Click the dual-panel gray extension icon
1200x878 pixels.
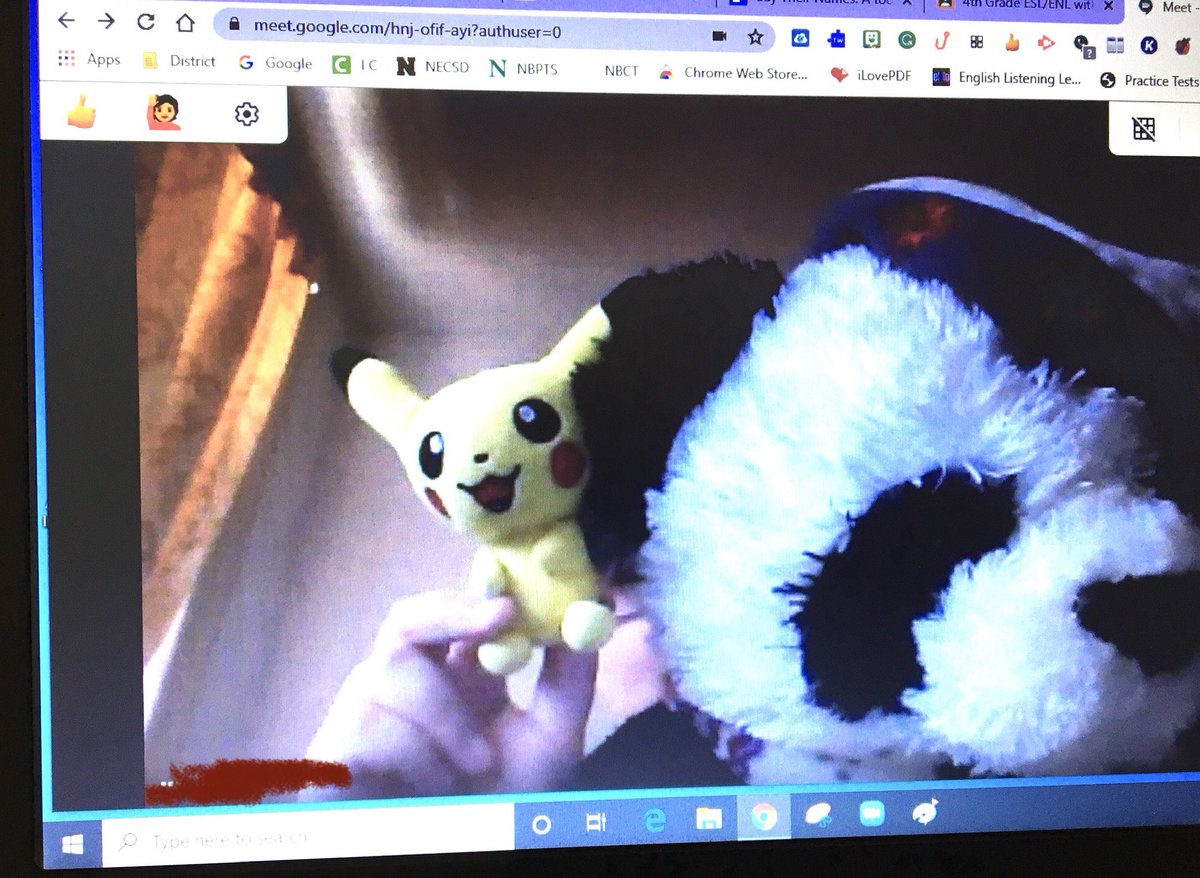tap(1115, 45)
